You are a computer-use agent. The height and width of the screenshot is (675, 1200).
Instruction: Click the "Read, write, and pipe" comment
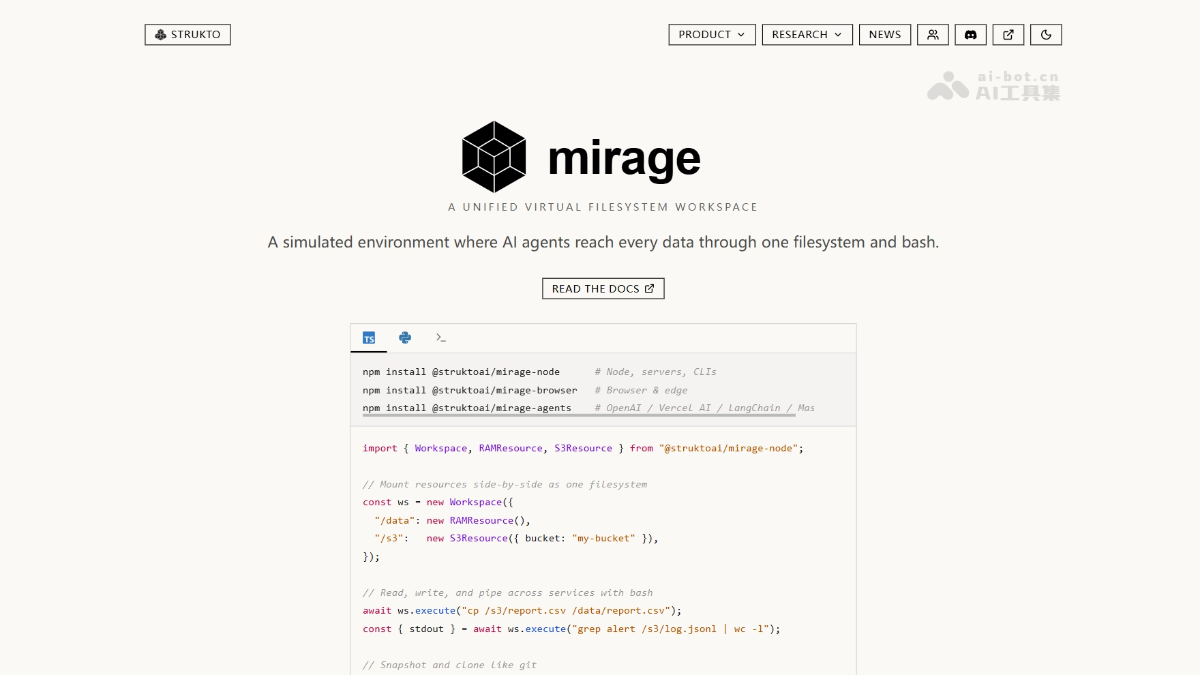[x=508, y=593]
